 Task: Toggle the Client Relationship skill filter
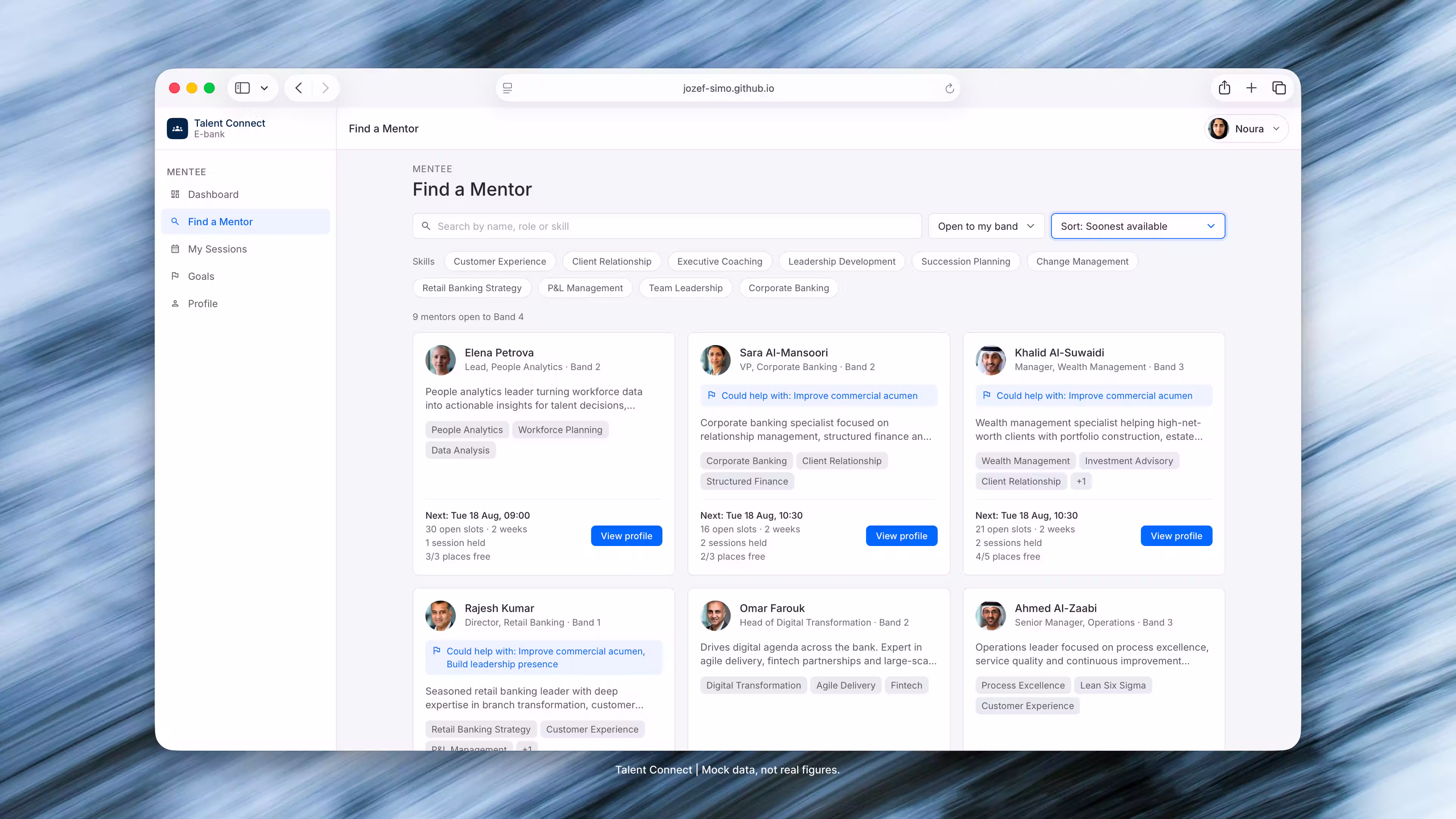coord(612,261)
